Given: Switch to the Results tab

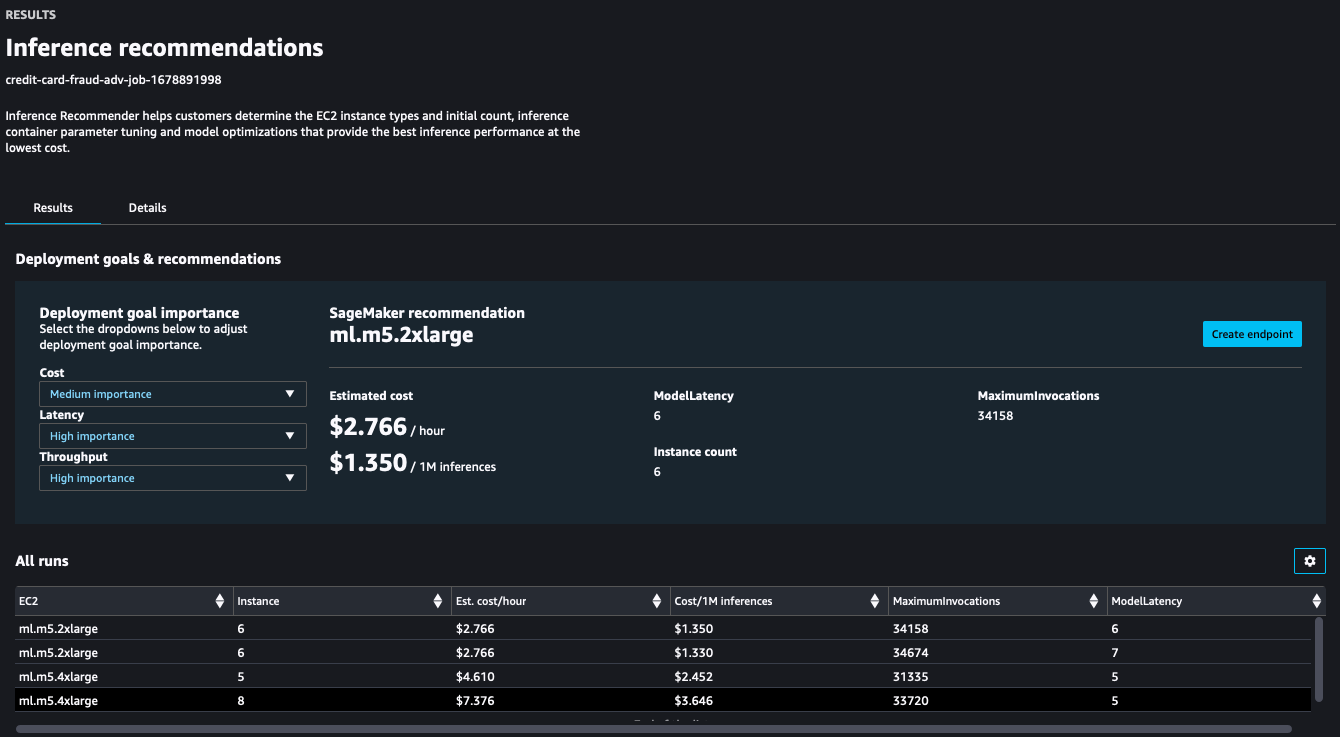Looking at the screenshot, I should pos(53,208).
